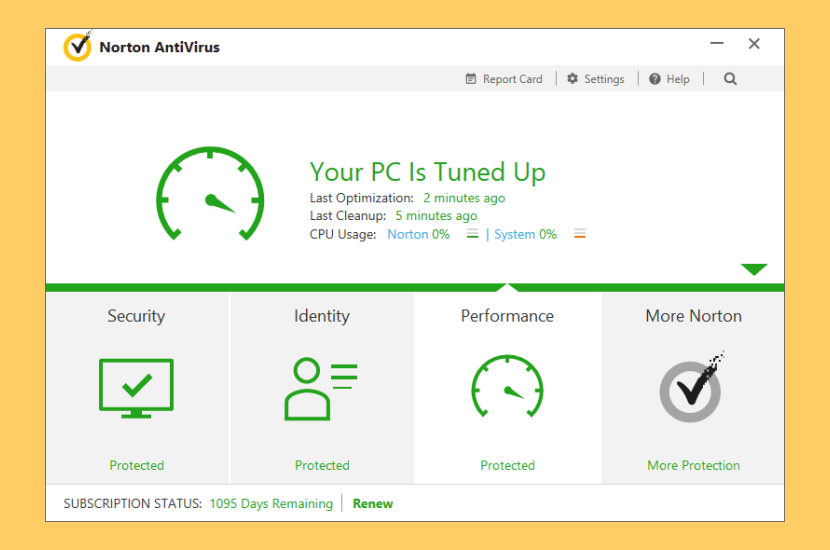The width and height of the screenshot is (830, 550).
Task: Click the Renew subscription link
Action: click(373, 503)
